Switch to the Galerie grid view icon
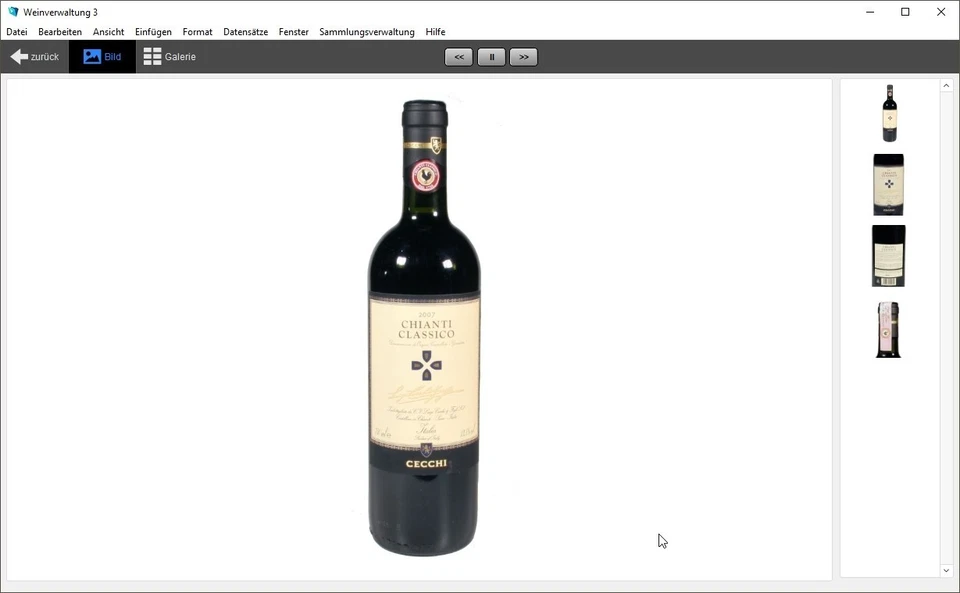This screenshot has width=960, height=593. [152, 56]
